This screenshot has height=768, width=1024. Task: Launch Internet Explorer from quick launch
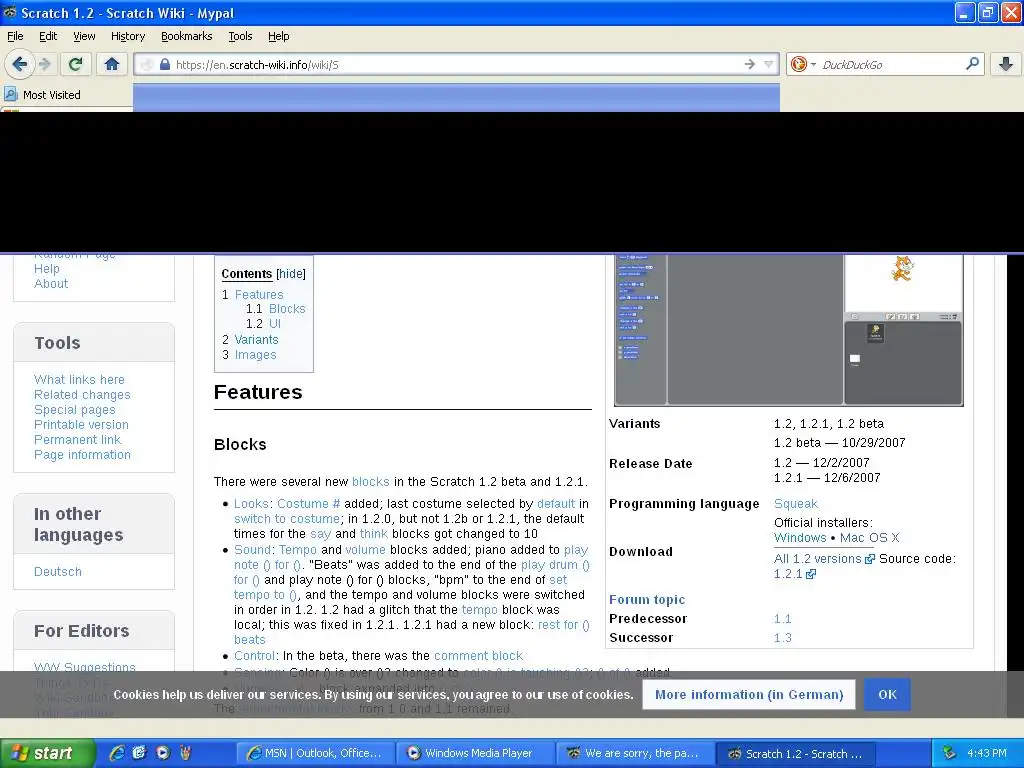(x=117, y=753)
